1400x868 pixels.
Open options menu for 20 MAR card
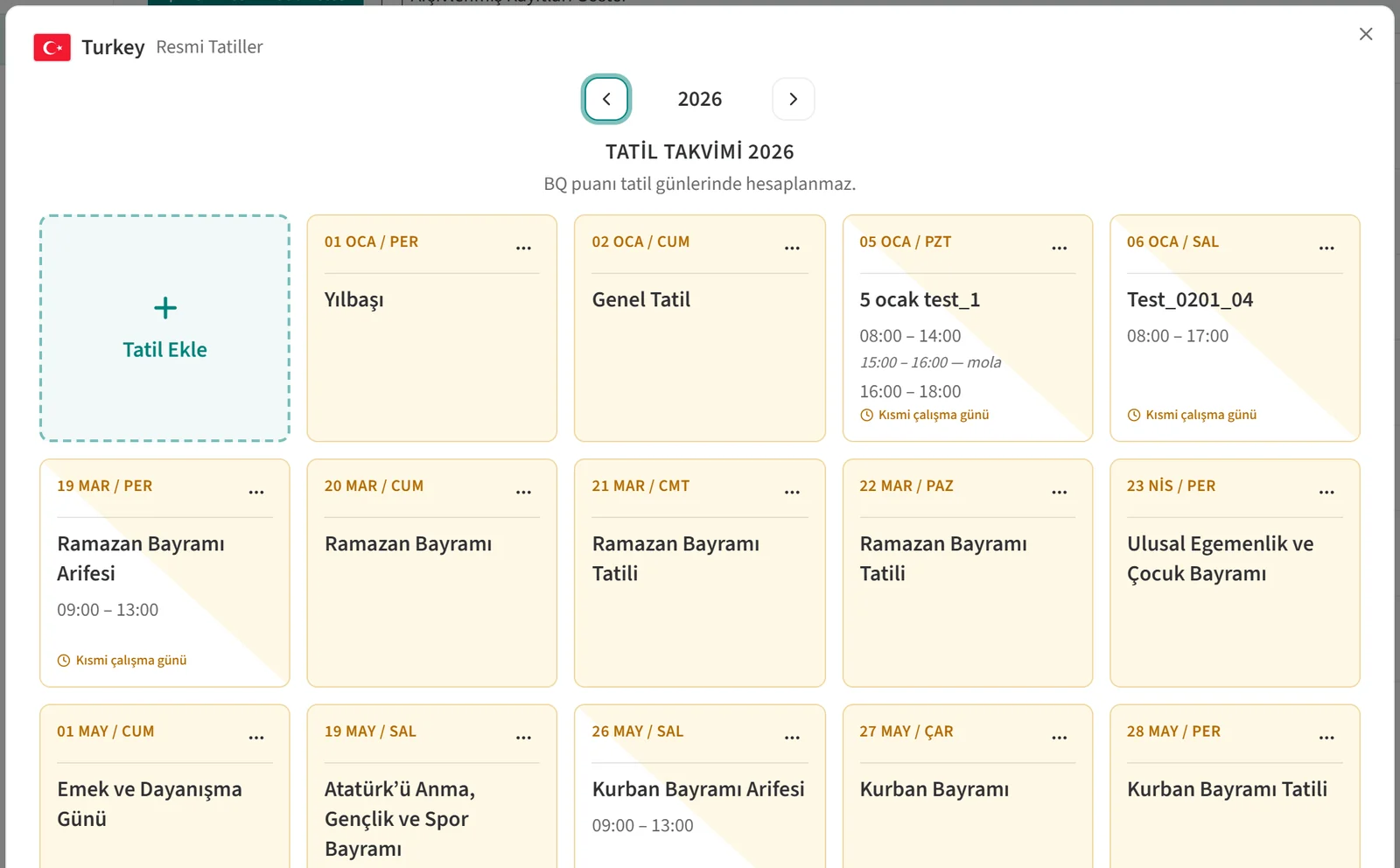click(x=523, y=492)
